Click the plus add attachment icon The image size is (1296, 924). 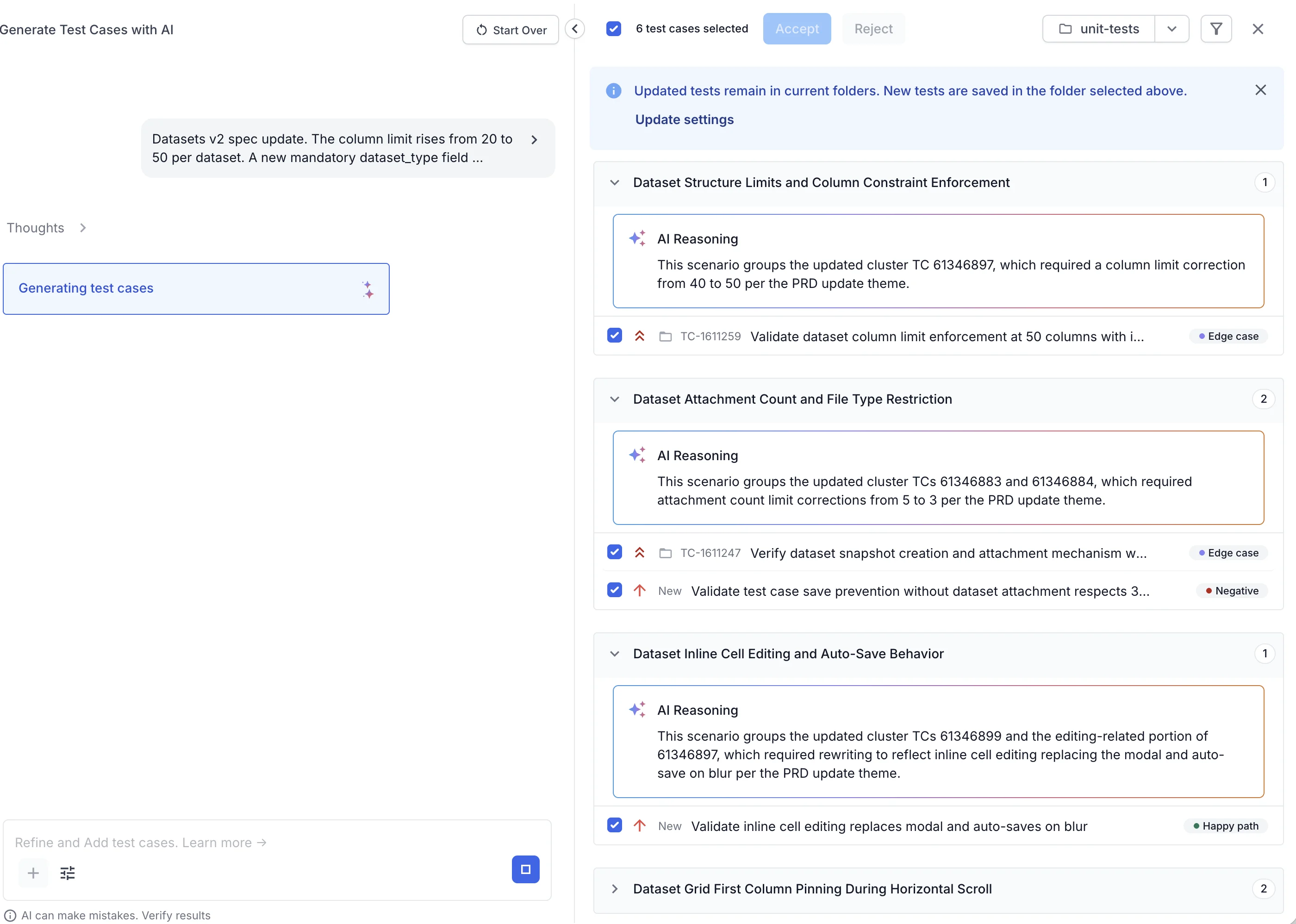pyautogui.click(x=34, y=874)
